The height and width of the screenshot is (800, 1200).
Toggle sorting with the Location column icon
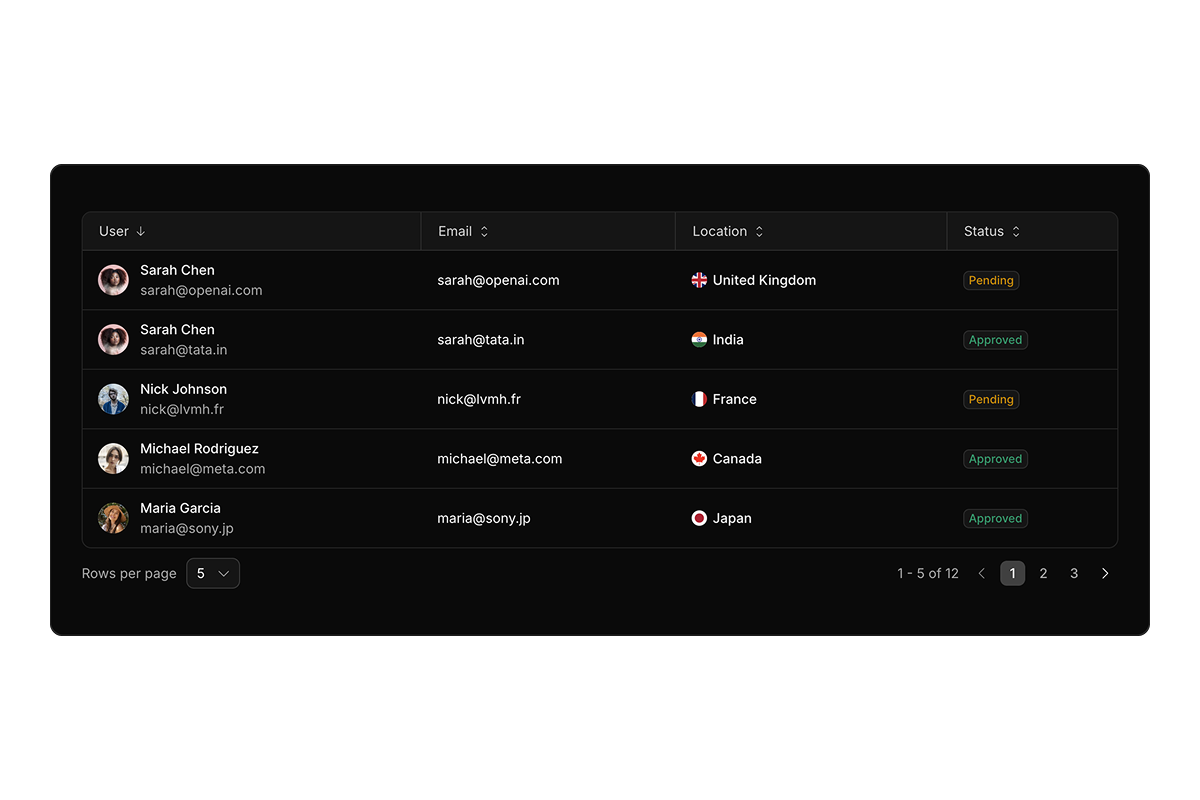[759, 231]
